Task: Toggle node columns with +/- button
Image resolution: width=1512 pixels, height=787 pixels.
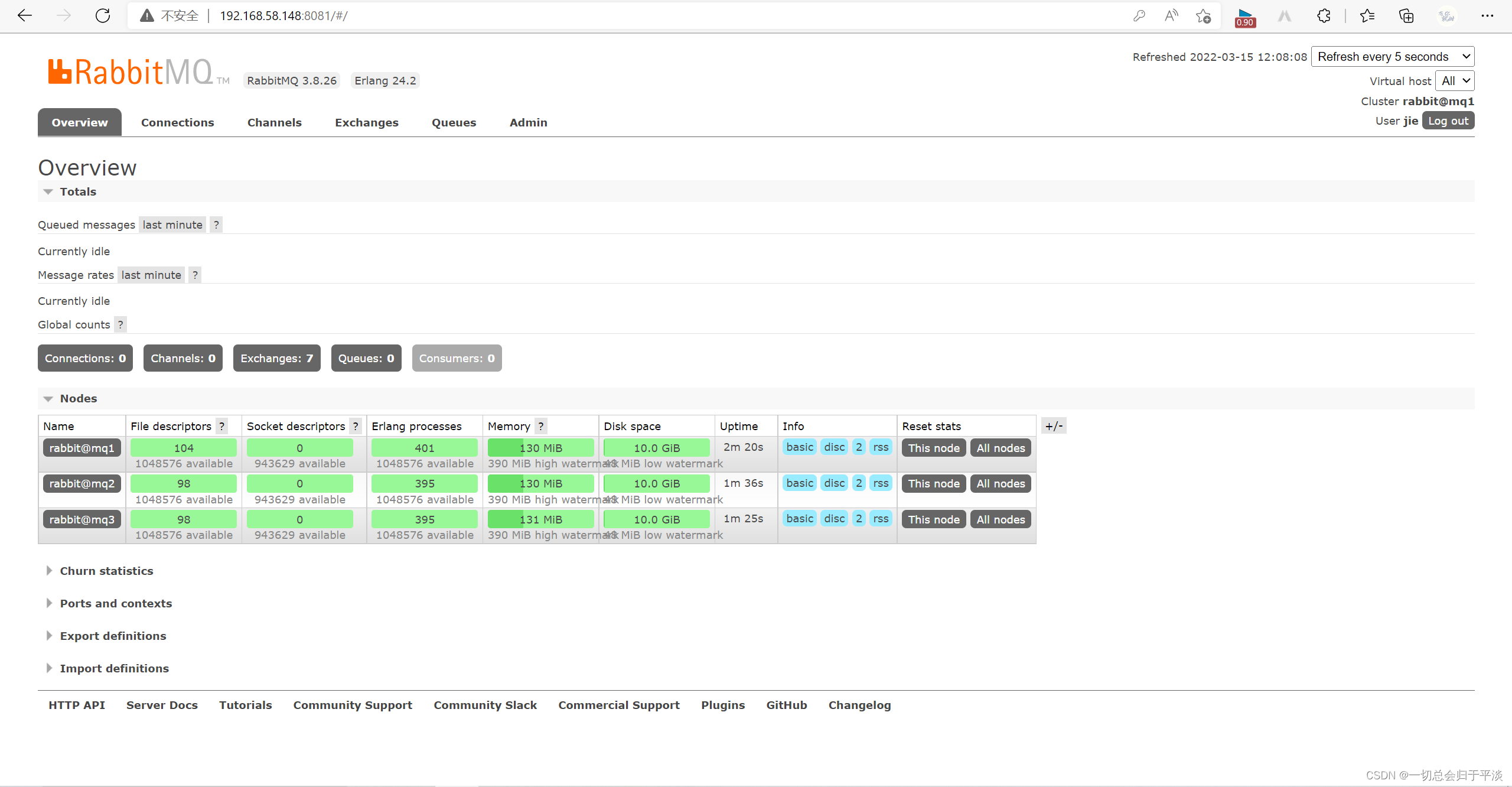Action: (1054, 426)
